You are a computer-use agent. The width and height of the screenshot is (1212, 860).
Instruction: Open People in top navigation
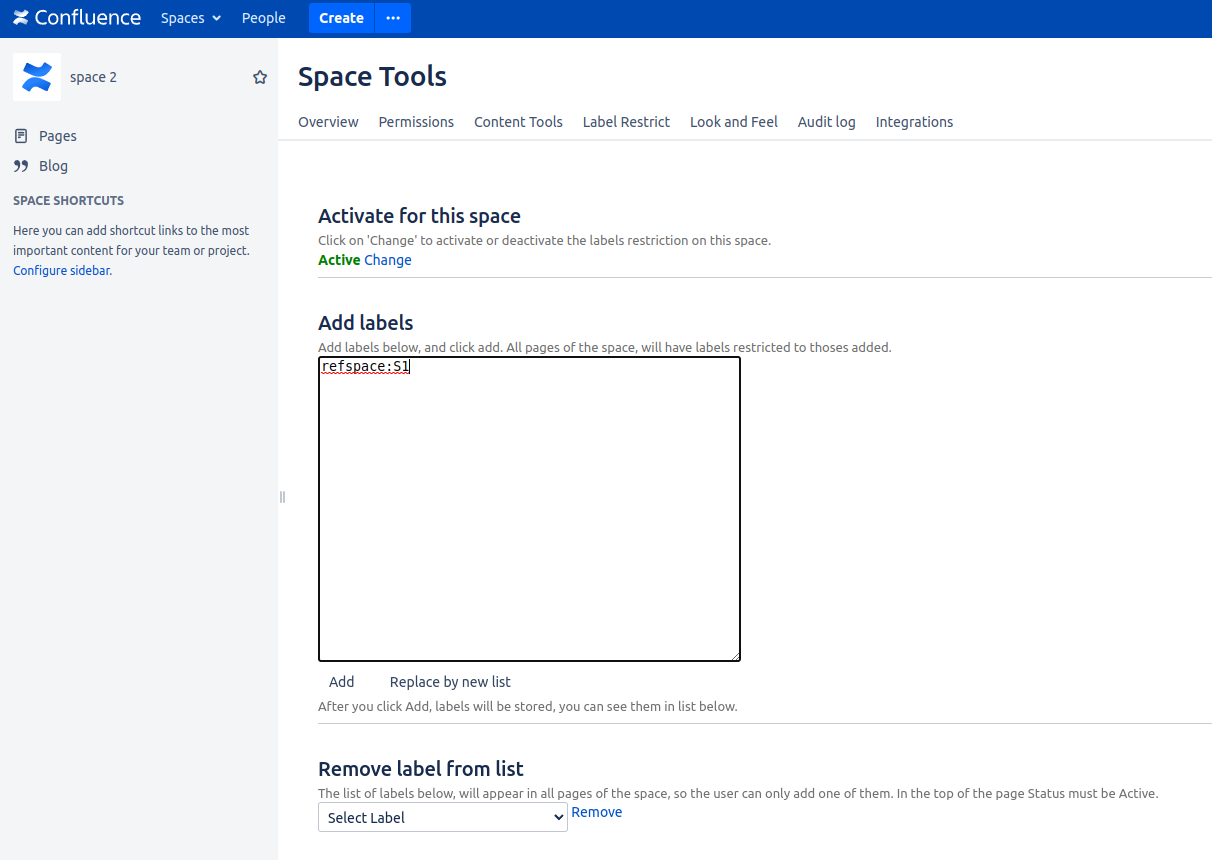(263, 18)
